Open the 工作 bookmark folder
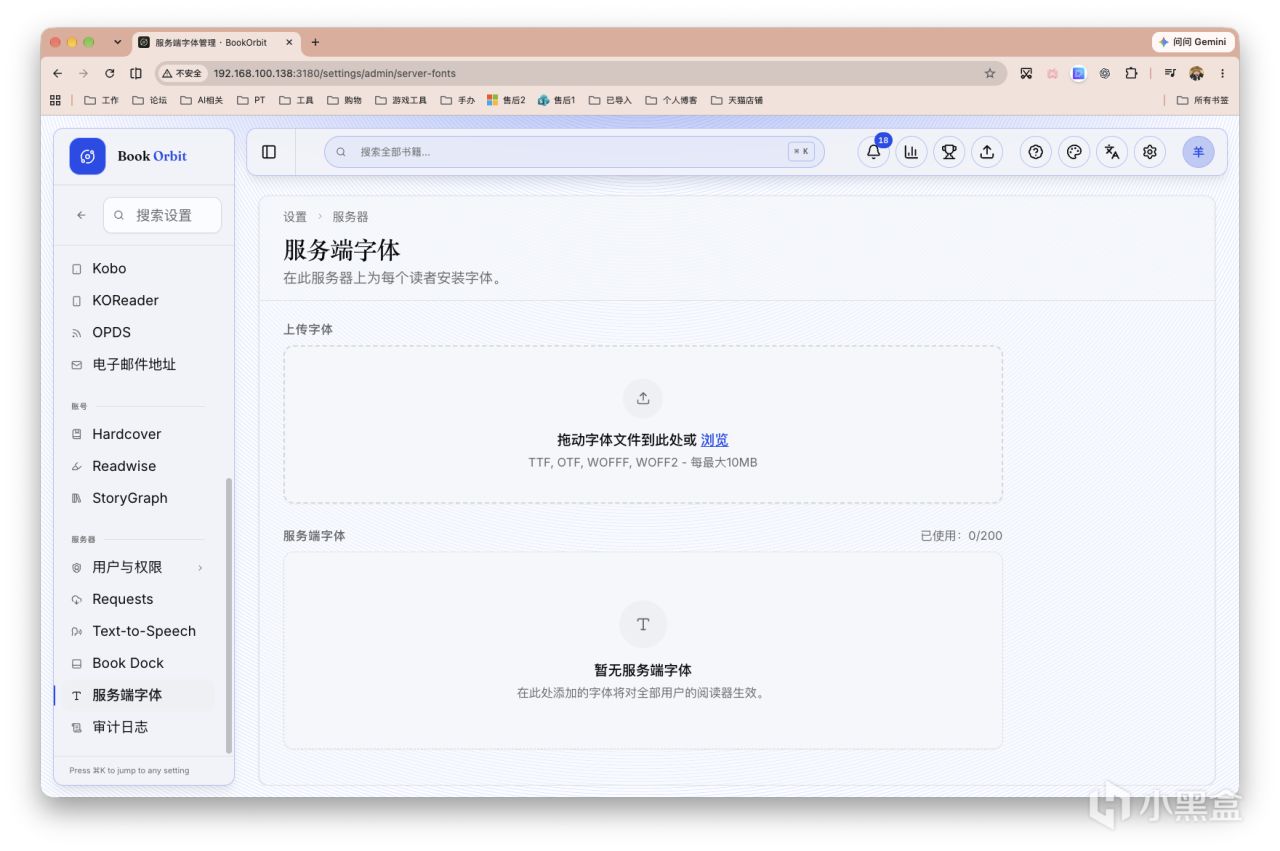Viewport: 1280px width, 851px height. click(x=102, y=100)
